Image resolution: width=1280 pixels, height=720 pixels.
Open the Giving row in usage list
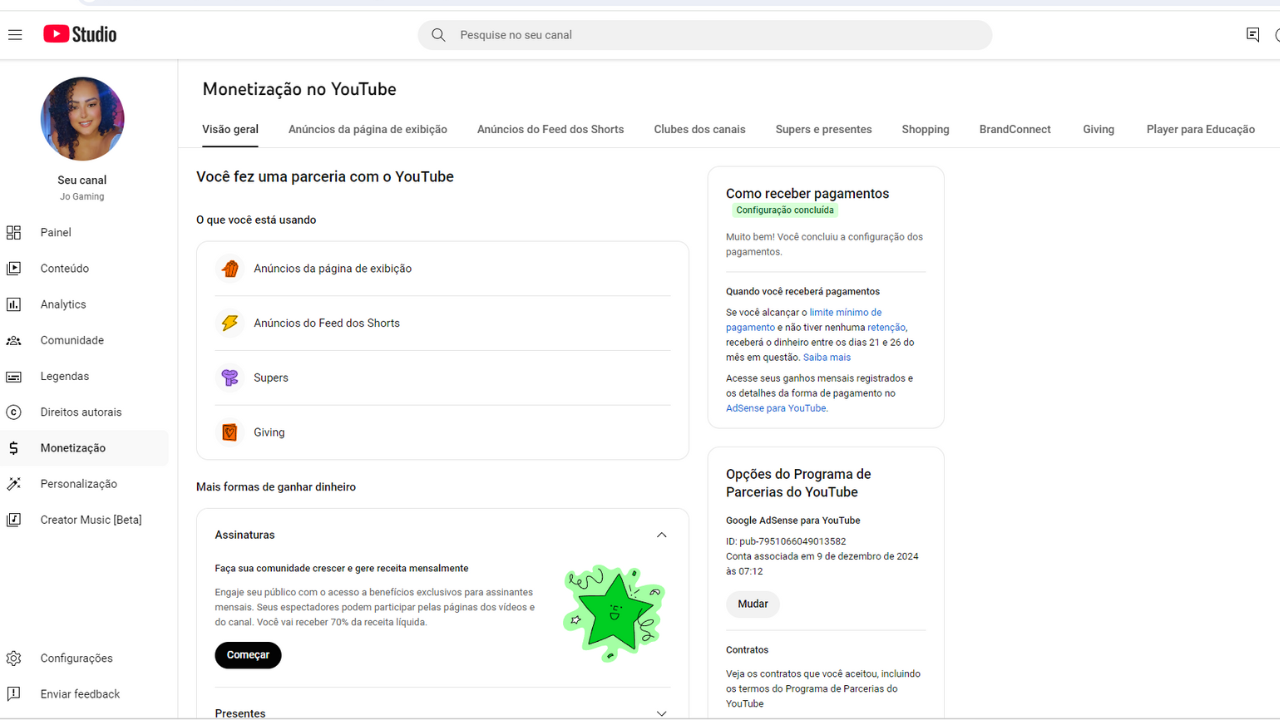[443, 433]
